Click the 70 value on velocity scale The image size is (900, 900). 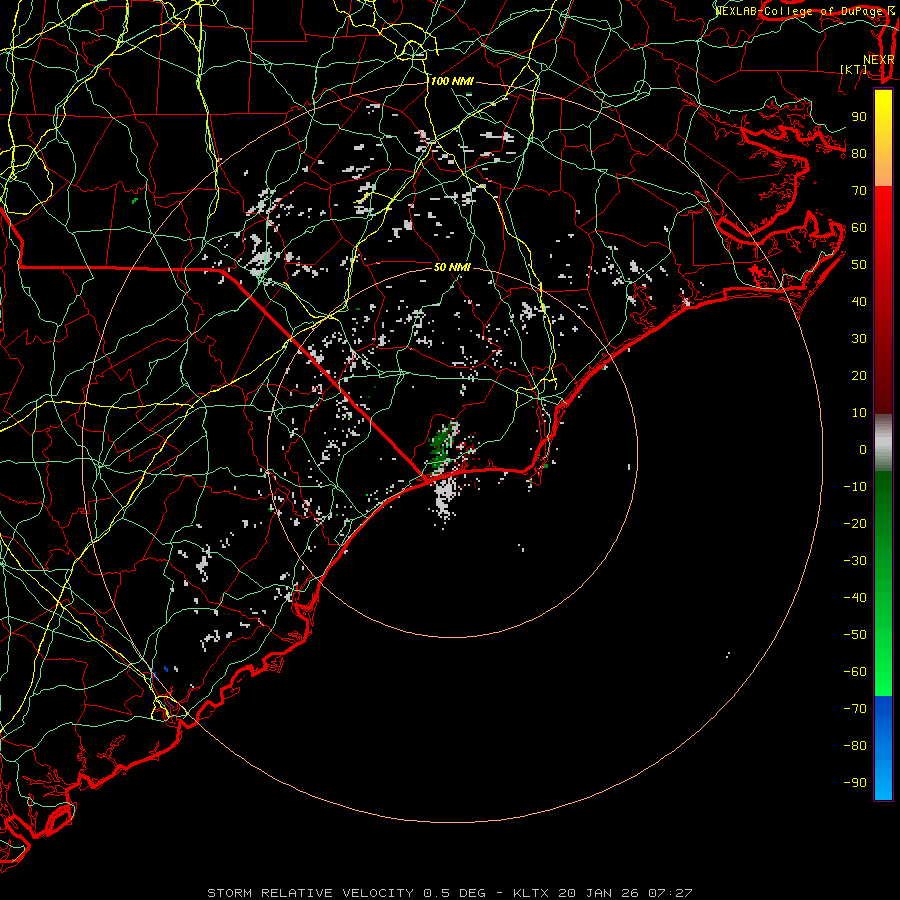[x=859, y=191]
